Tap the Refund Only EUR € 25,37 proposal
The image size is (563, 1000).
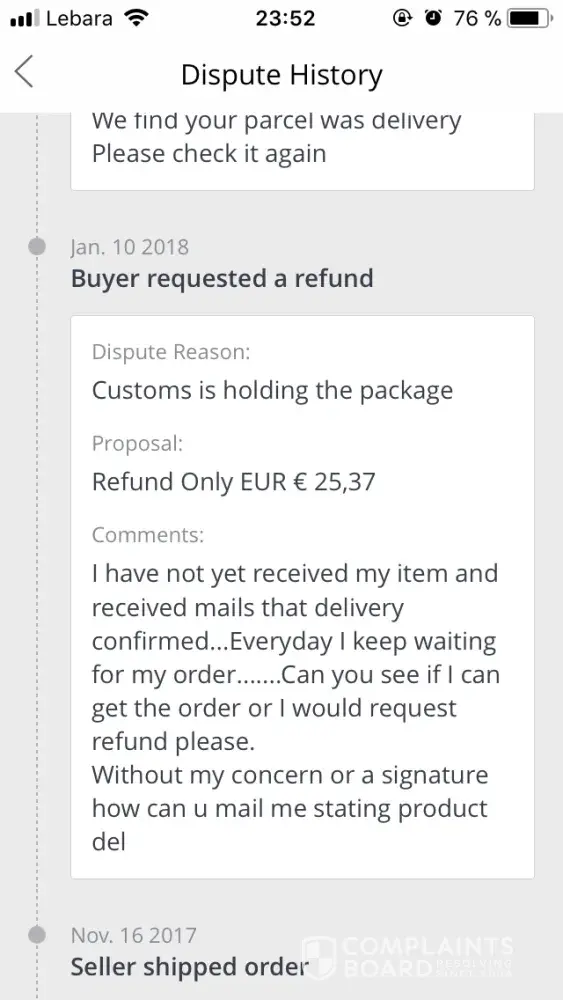click(x=233, y=482)
